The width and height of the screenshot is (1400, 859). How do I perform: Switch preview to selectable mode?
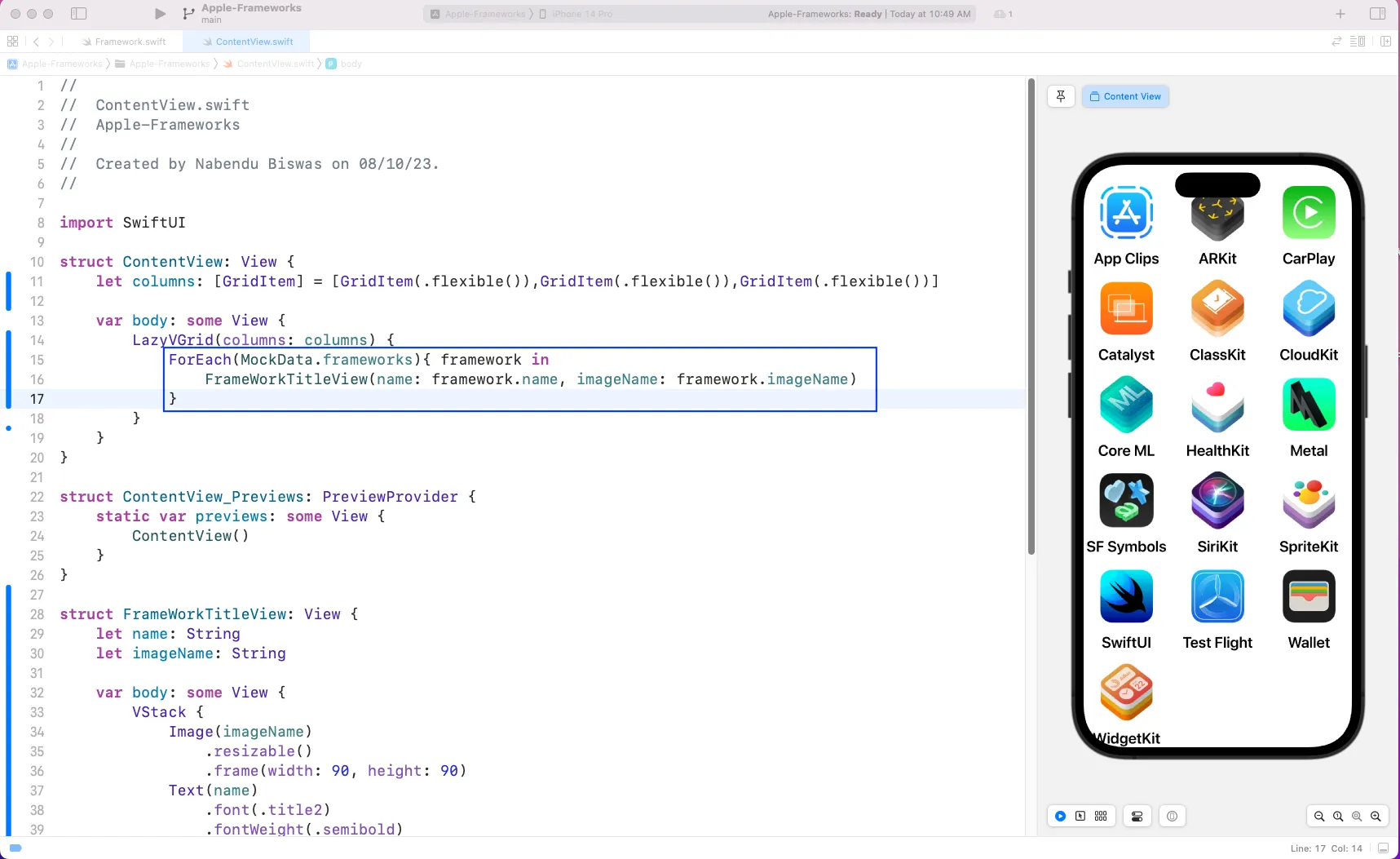[1080, 816]
